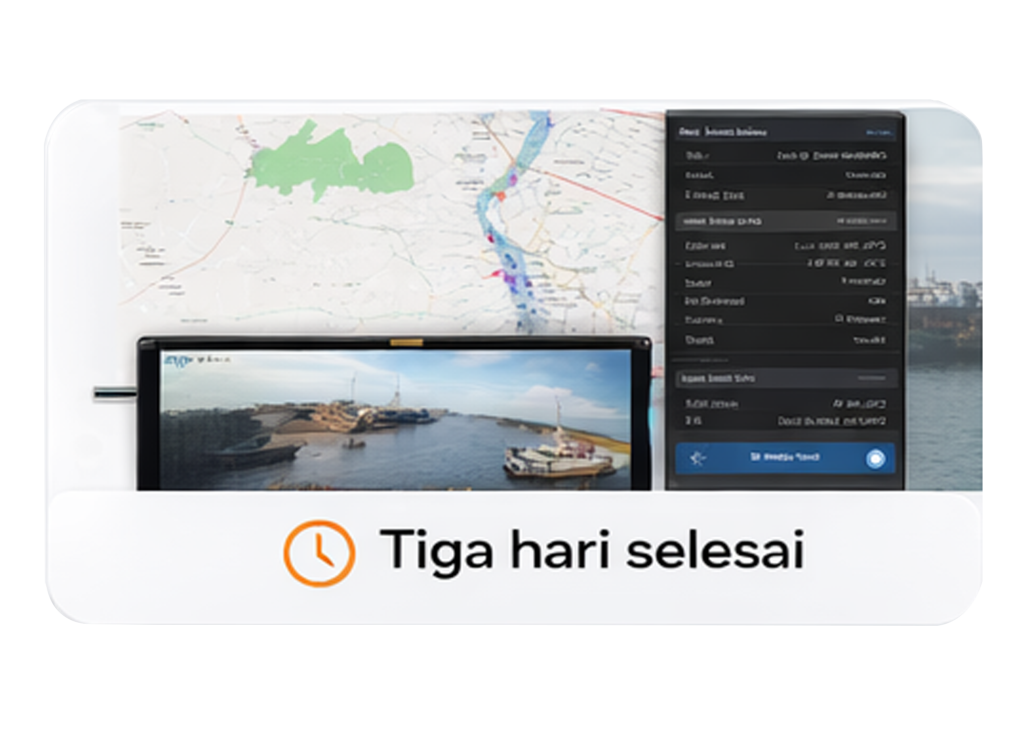Screen dimensions: 1024x731
Task: Select the orange marker on the river map
Action: click(x=502, y=196)
